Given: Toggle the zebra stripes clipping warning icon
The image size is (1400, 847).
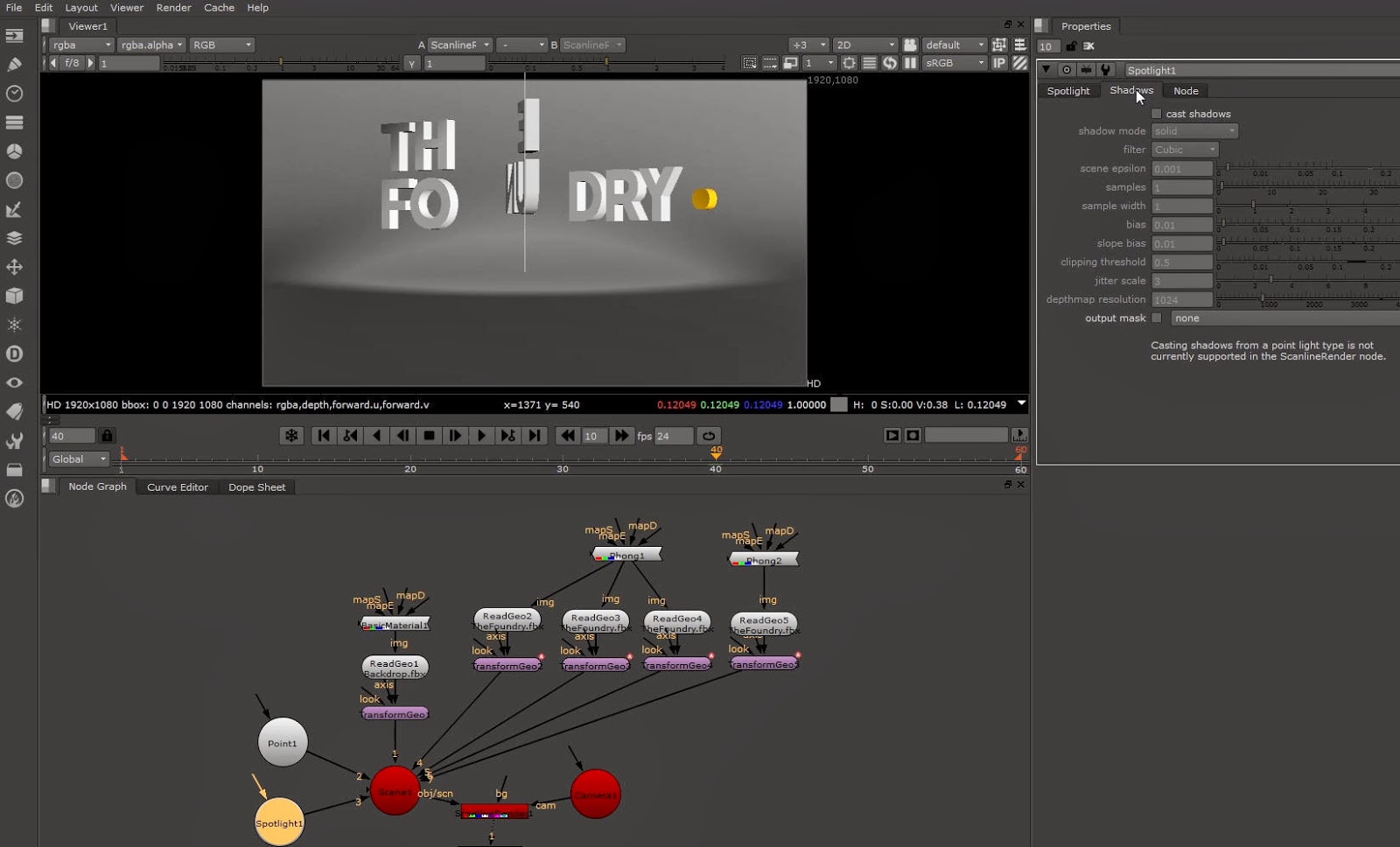Looking at the screenshot, I should pyautogui.click(x=1020, y=63).
